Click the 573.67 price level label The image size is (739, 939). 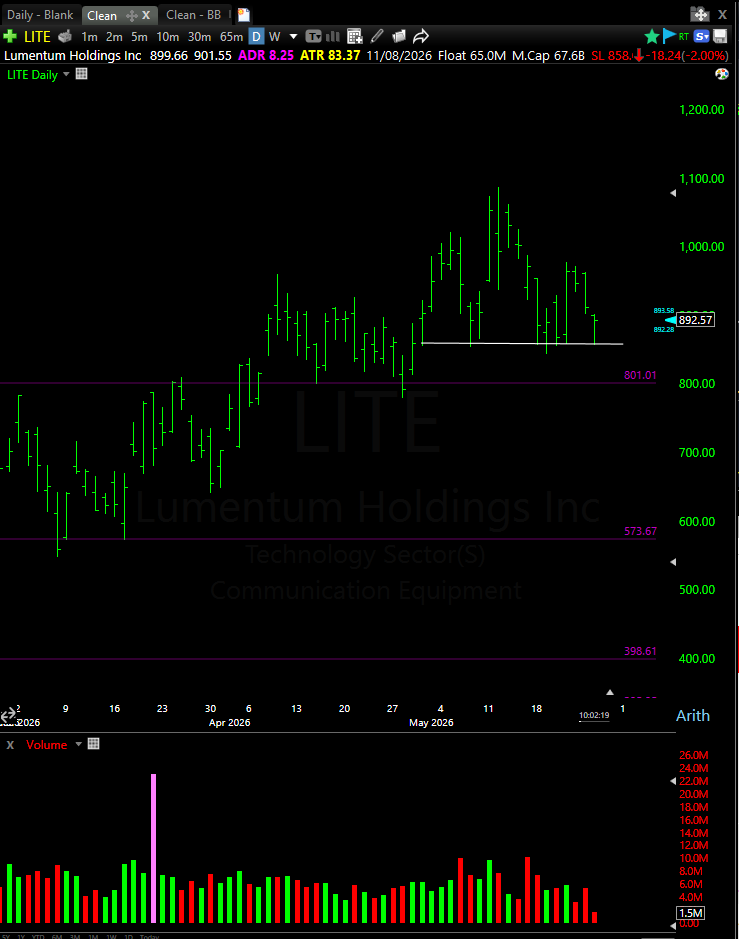pyautogui.click(x=640, y=531)
